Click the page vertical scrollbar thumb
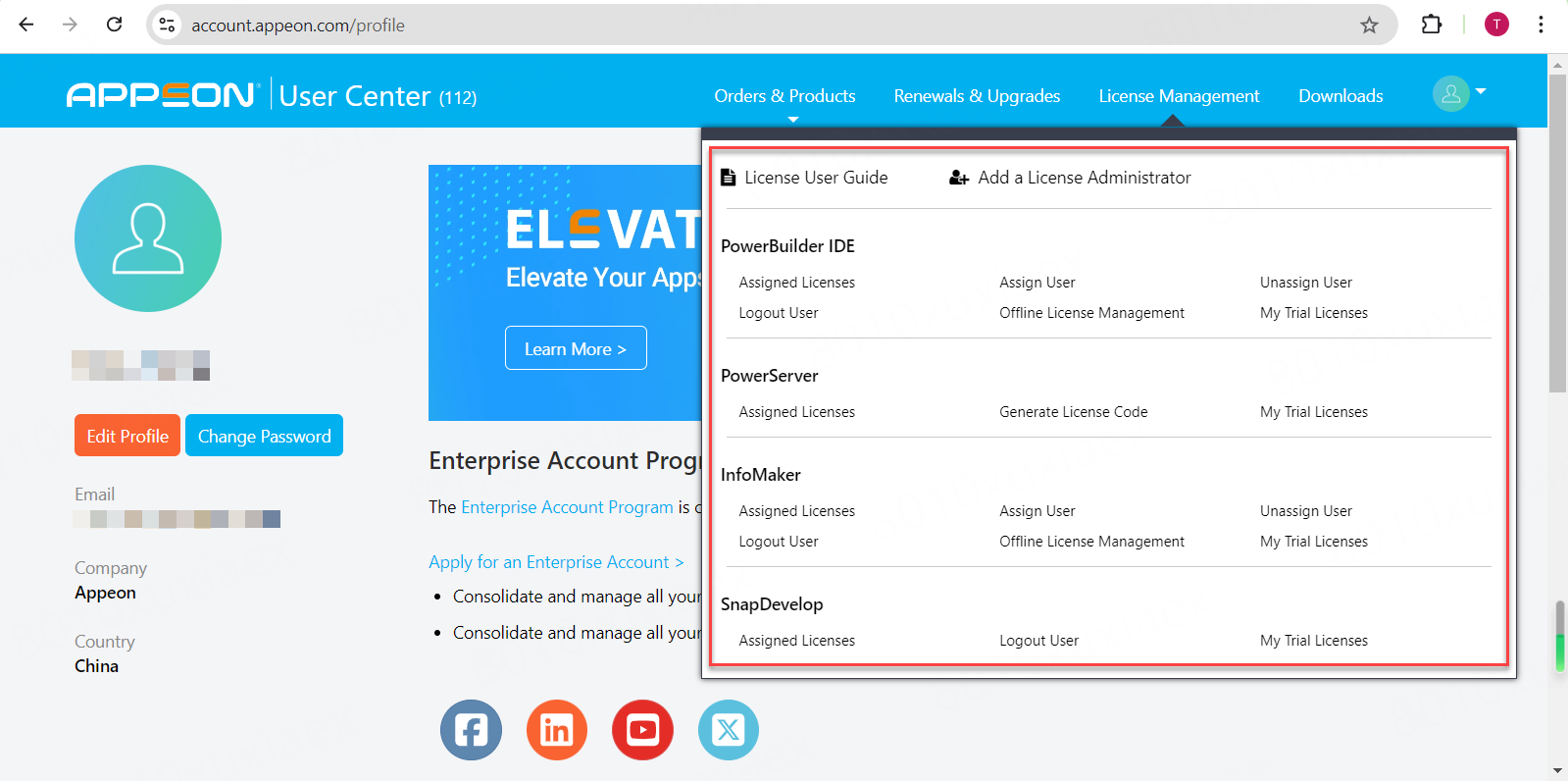1568x781 pixels. click(x=1557, y=235)
